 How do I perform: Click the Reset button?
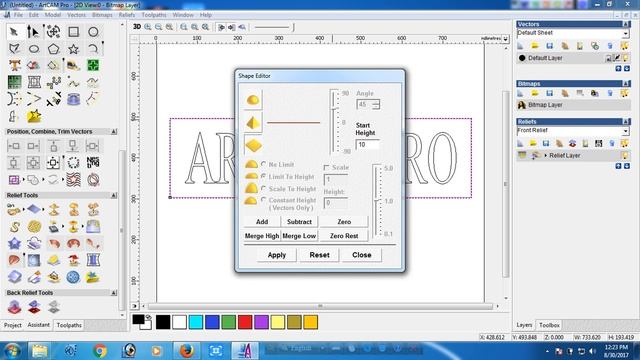pyautogui.click(x=319, y=255)
